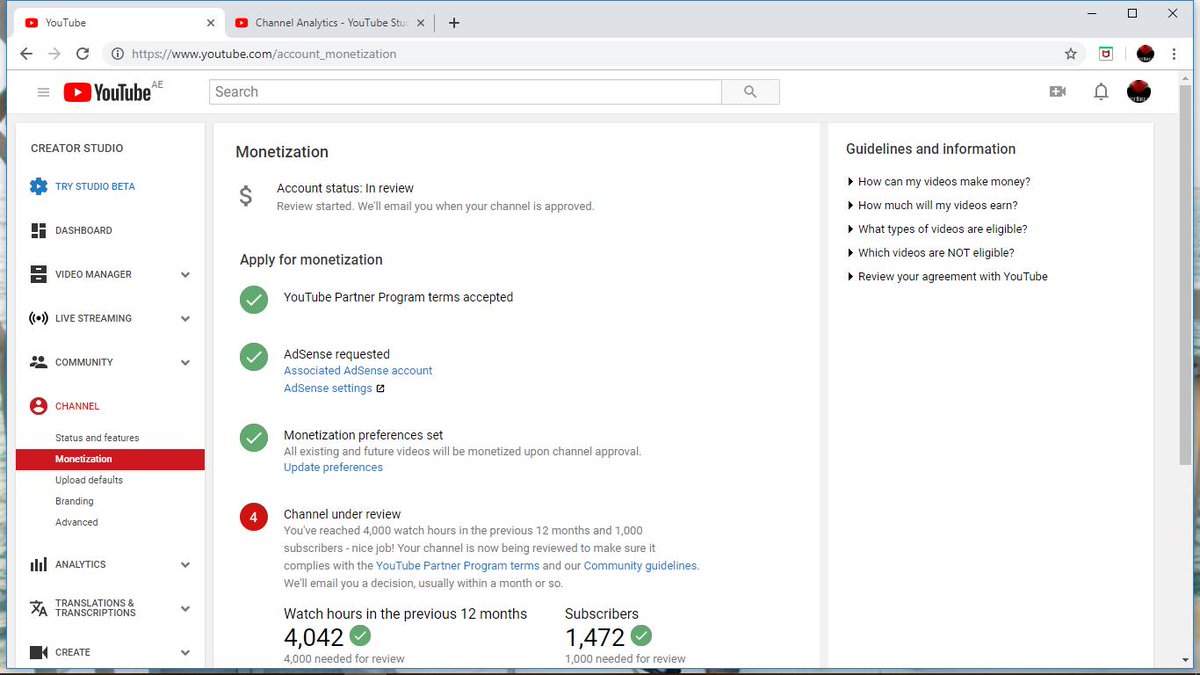Open Status and features page
This screenshot has height=675, width=1200.
(x=97, y=438)
